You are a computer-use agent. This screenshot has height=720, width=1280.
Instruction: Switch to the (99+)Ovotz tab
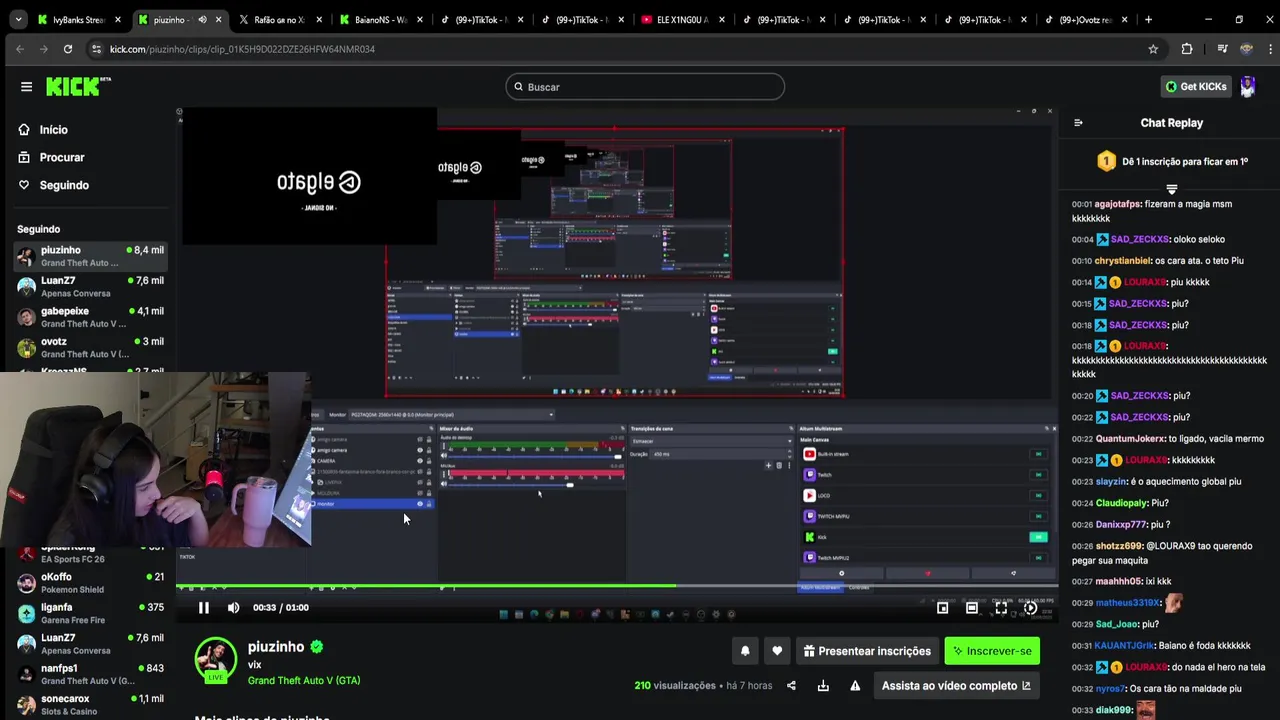[x=1085, y=19]
